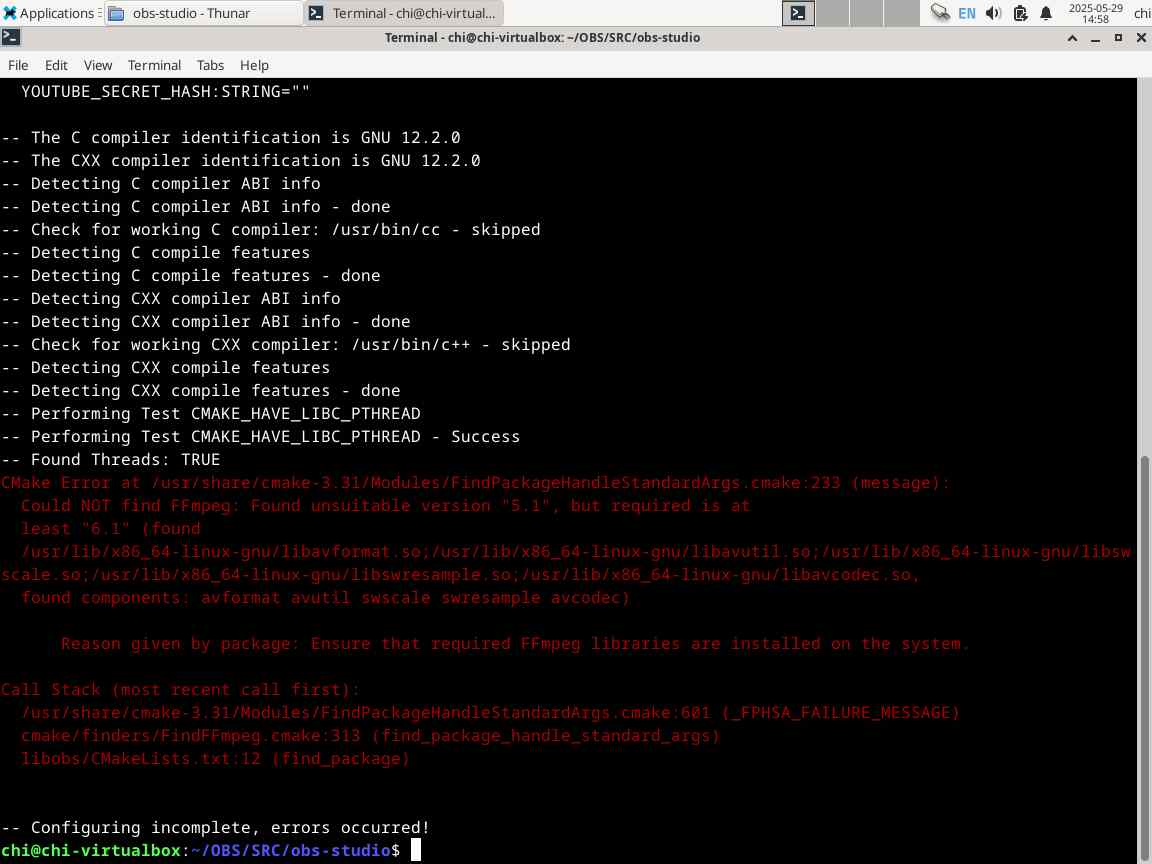The height and width of the screenshot is (864, 1152).
Task: Click 'The C compiler identification is GNU' line
Action: (x=231, y=137)
